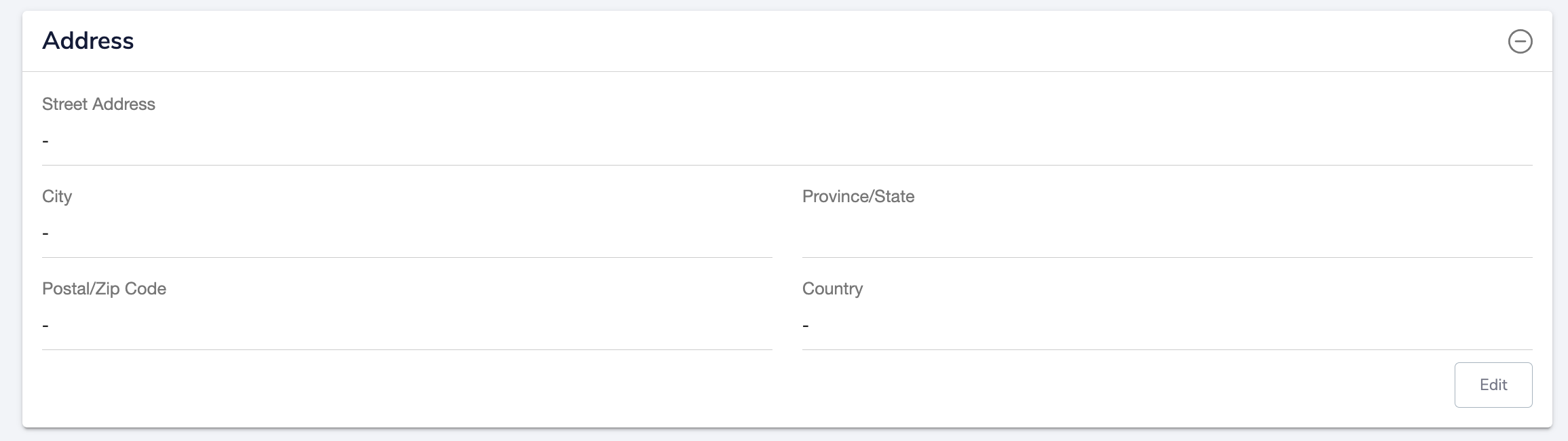Click the underline beneath Postal/Zip Code value
Viewport: 1568px width, 441px height.
point(407,349)
